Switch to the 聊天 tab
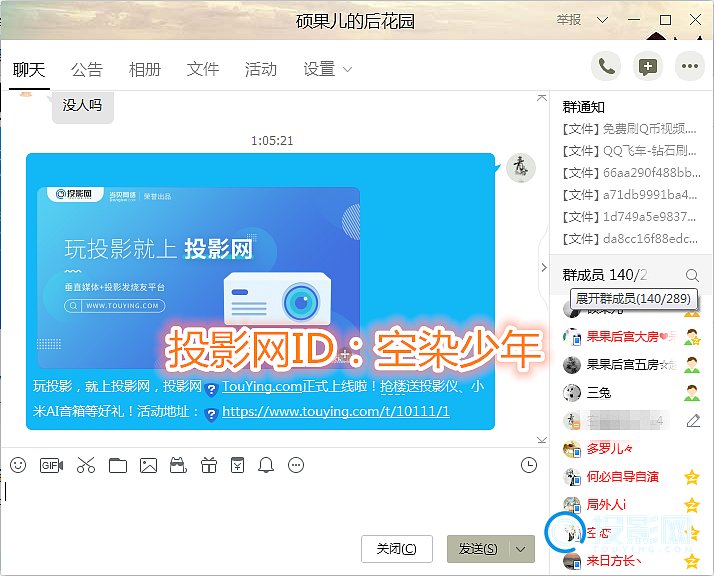 [x=29, y=69]
